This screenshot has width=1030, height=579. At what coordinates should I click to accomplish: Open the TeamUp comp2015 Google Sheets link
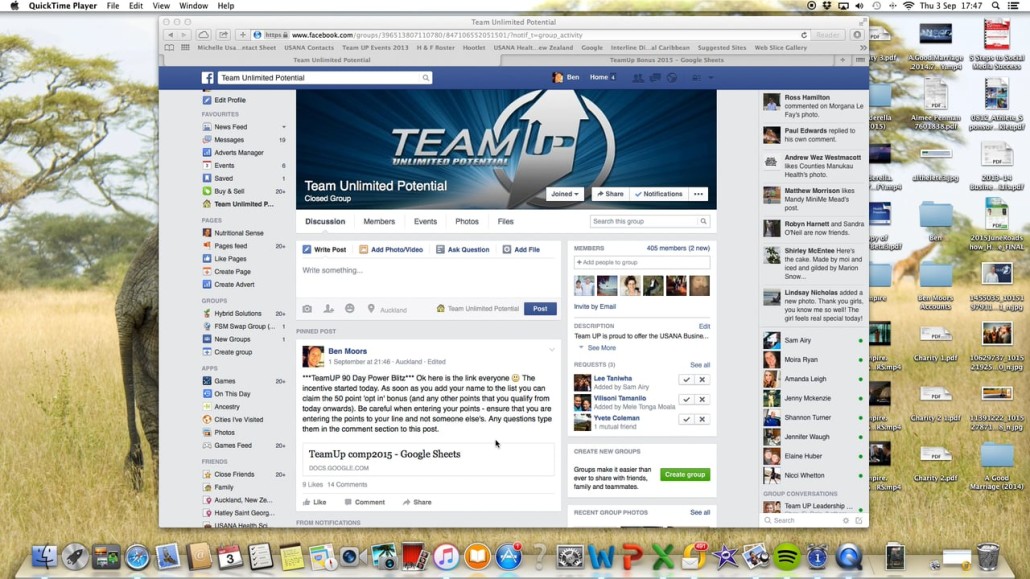point(384,454)
